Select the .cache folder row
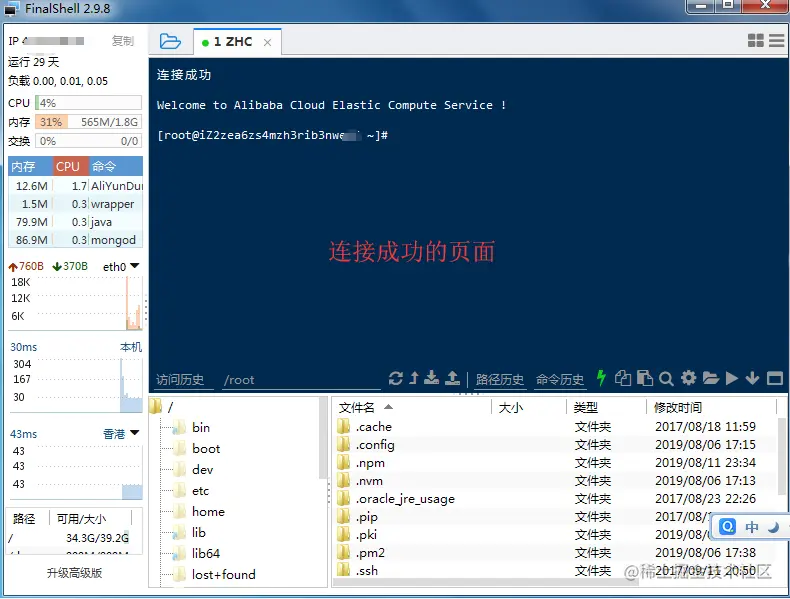 coord(556,427)
